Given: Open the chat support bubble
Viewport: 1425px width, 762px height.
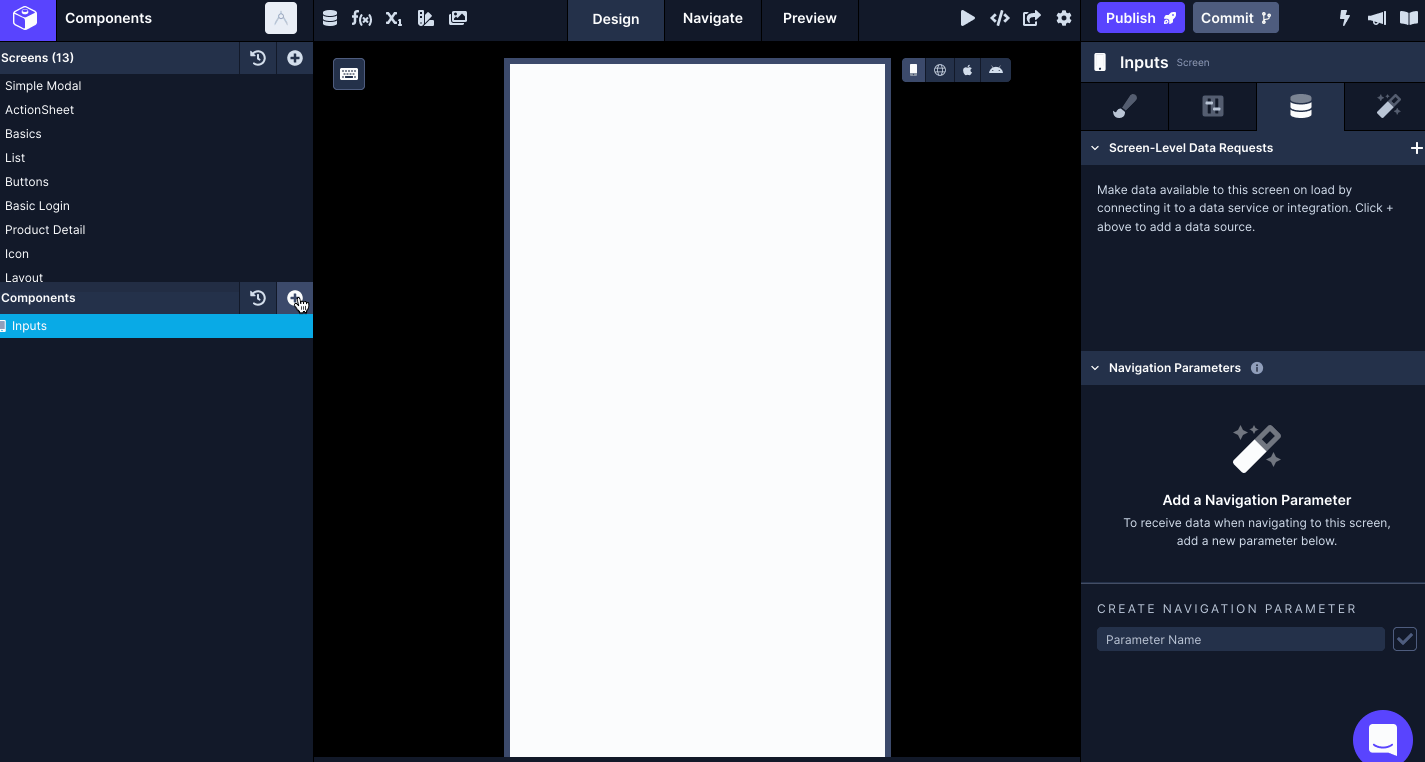Looking at the screenshot, I should click(x=1384, y=740).
